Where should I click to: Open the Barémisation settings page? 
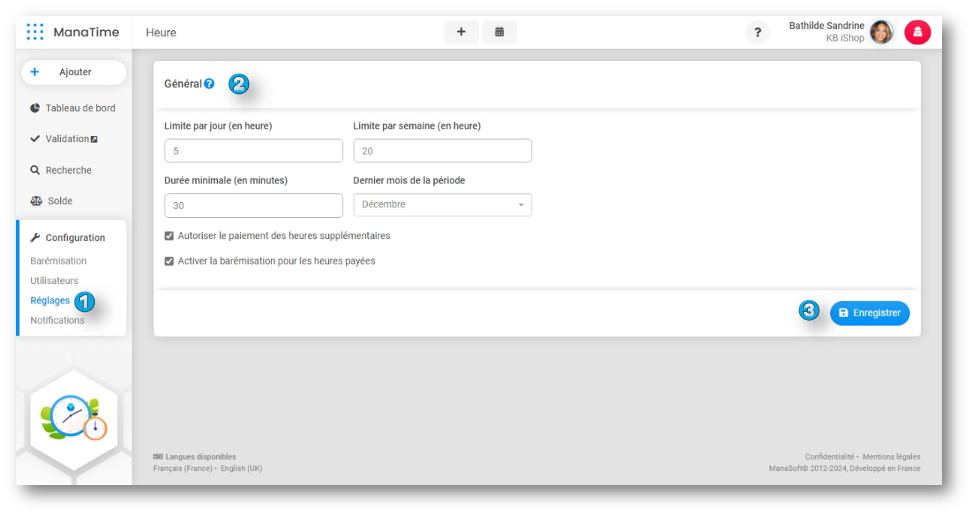pos(58,261)
